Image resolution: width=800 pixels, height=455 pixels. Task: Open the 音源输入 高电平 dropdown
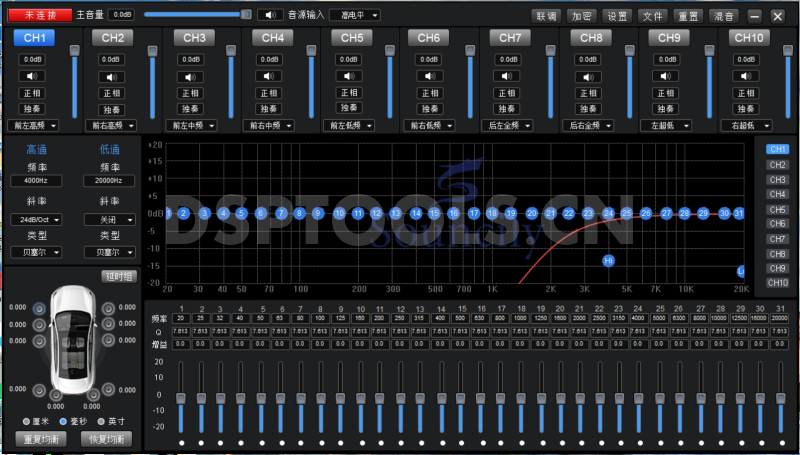pos(355,15)
